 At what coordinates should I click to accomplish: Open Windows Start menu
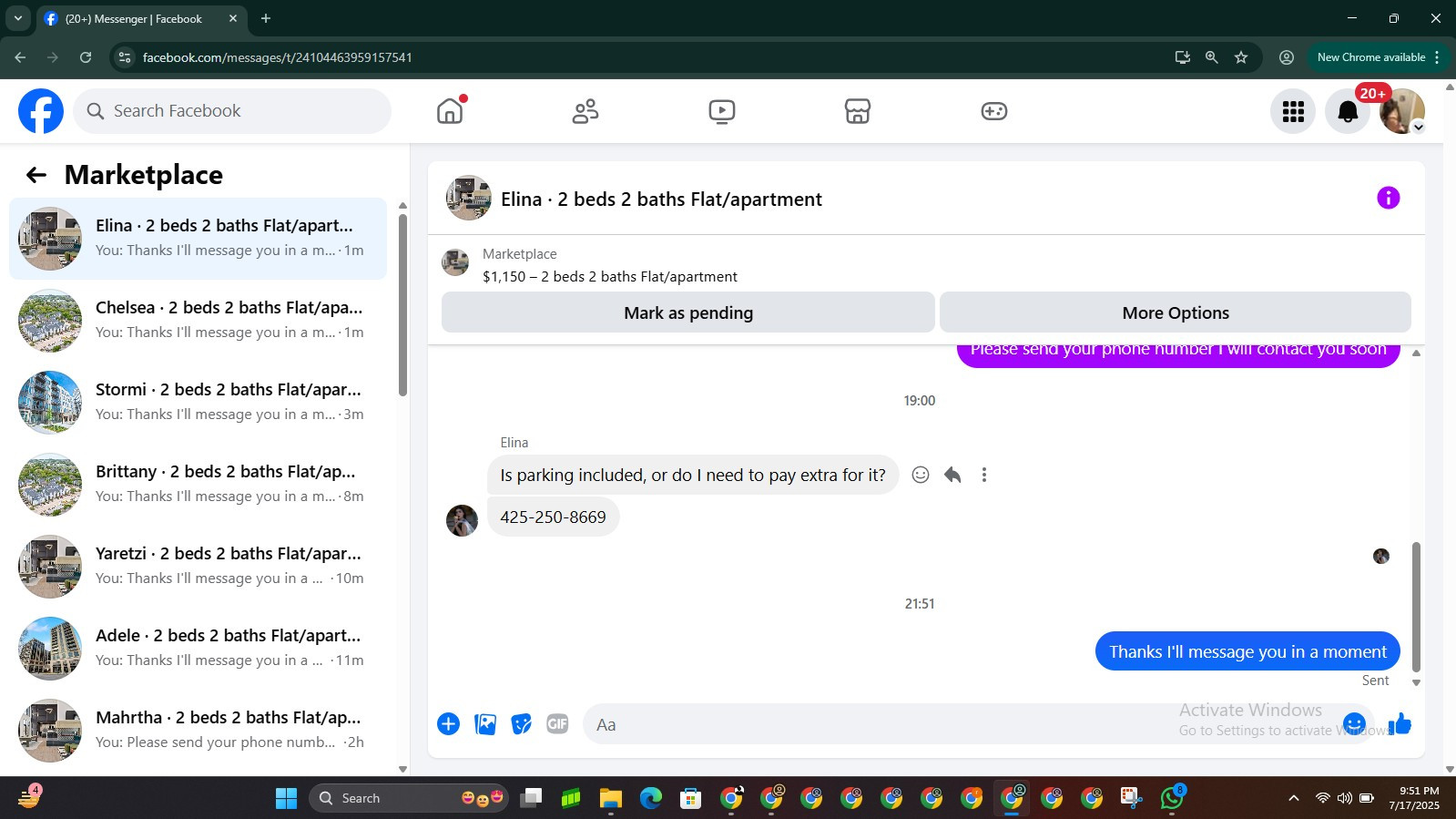(x=286, y=798)
